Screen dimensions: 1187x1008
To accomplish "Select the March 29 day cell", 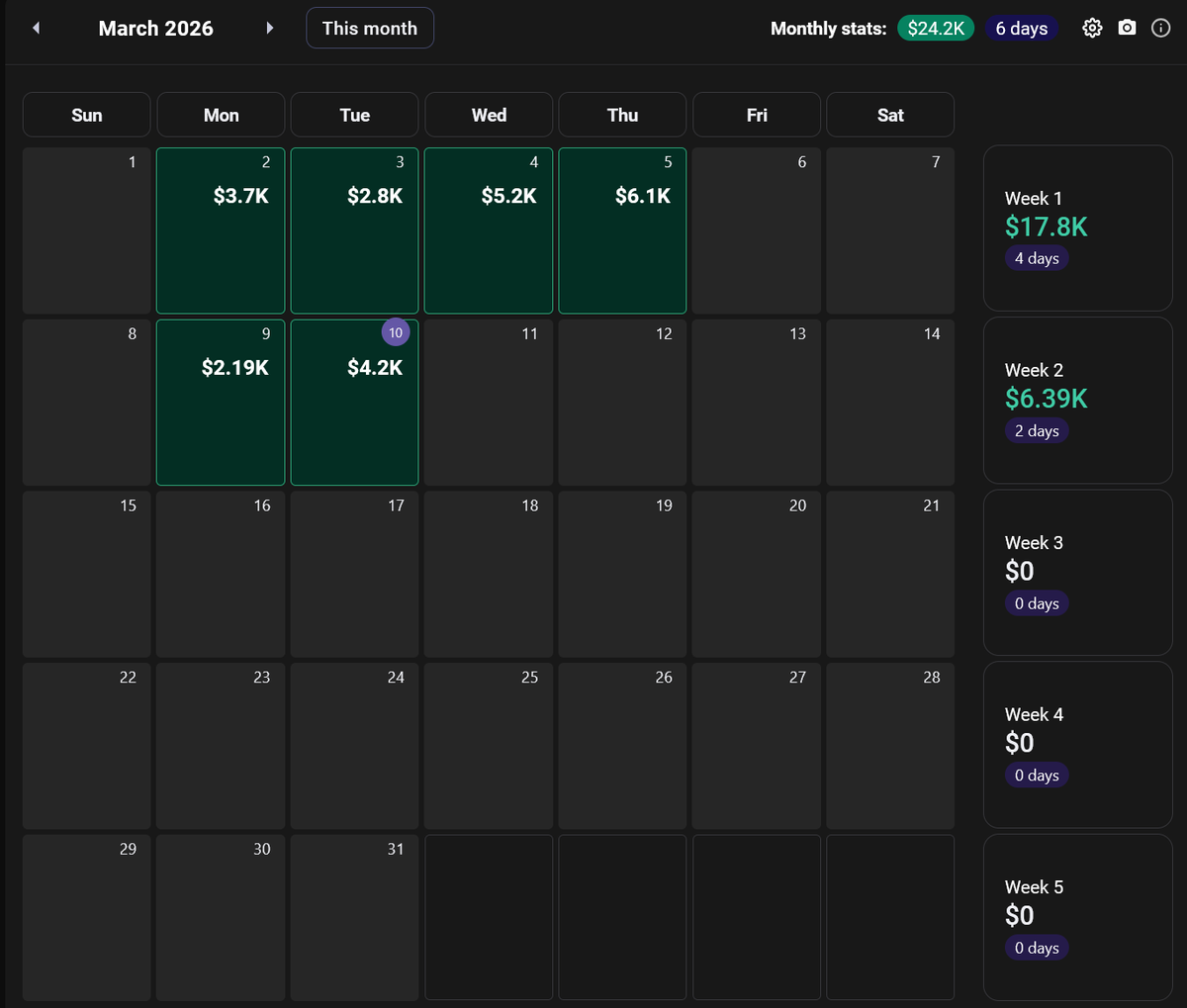I will tap(87, 917).
